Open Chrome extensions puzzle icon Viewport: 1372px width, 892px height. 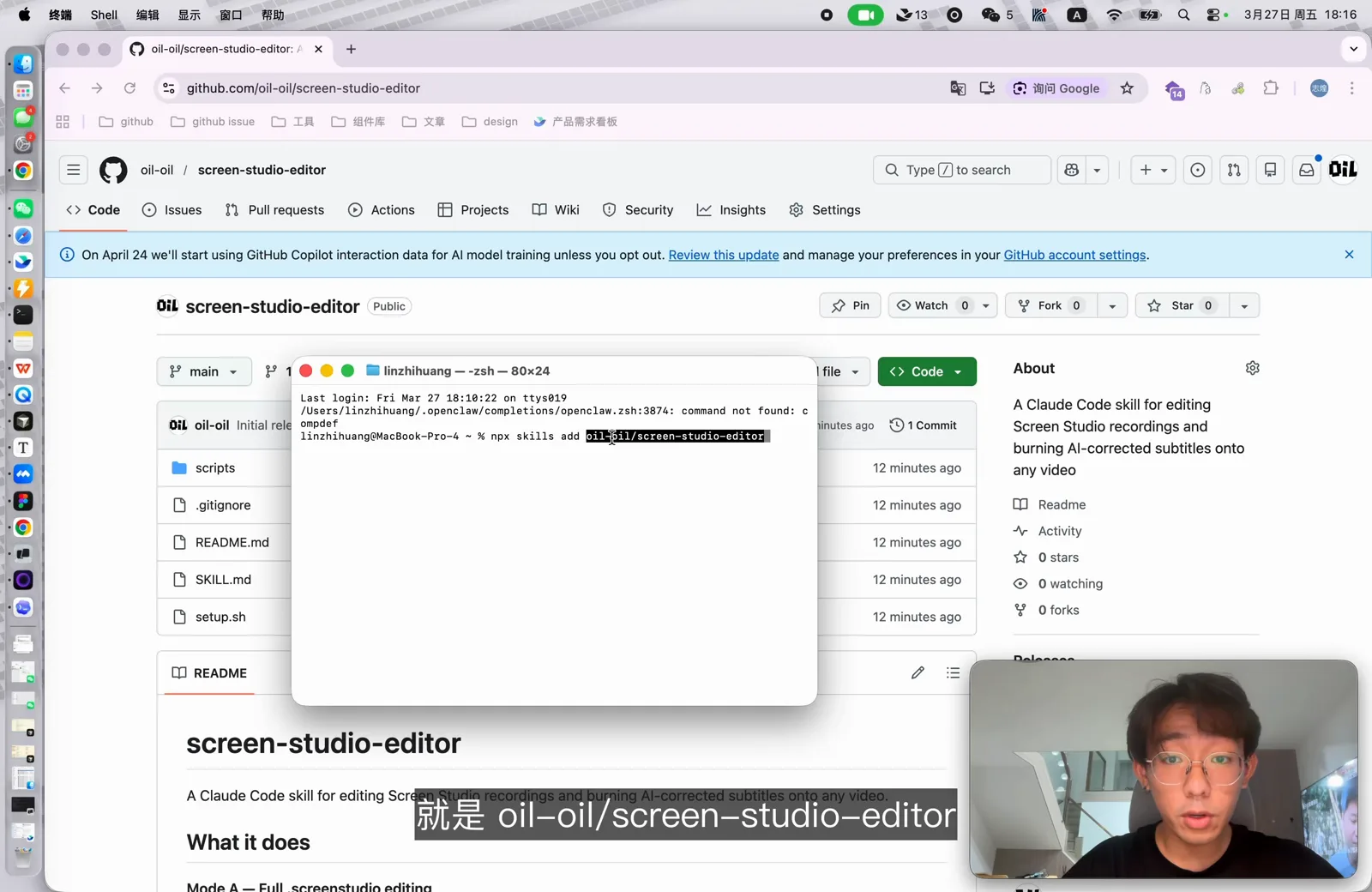click(x=1271, y=88)
